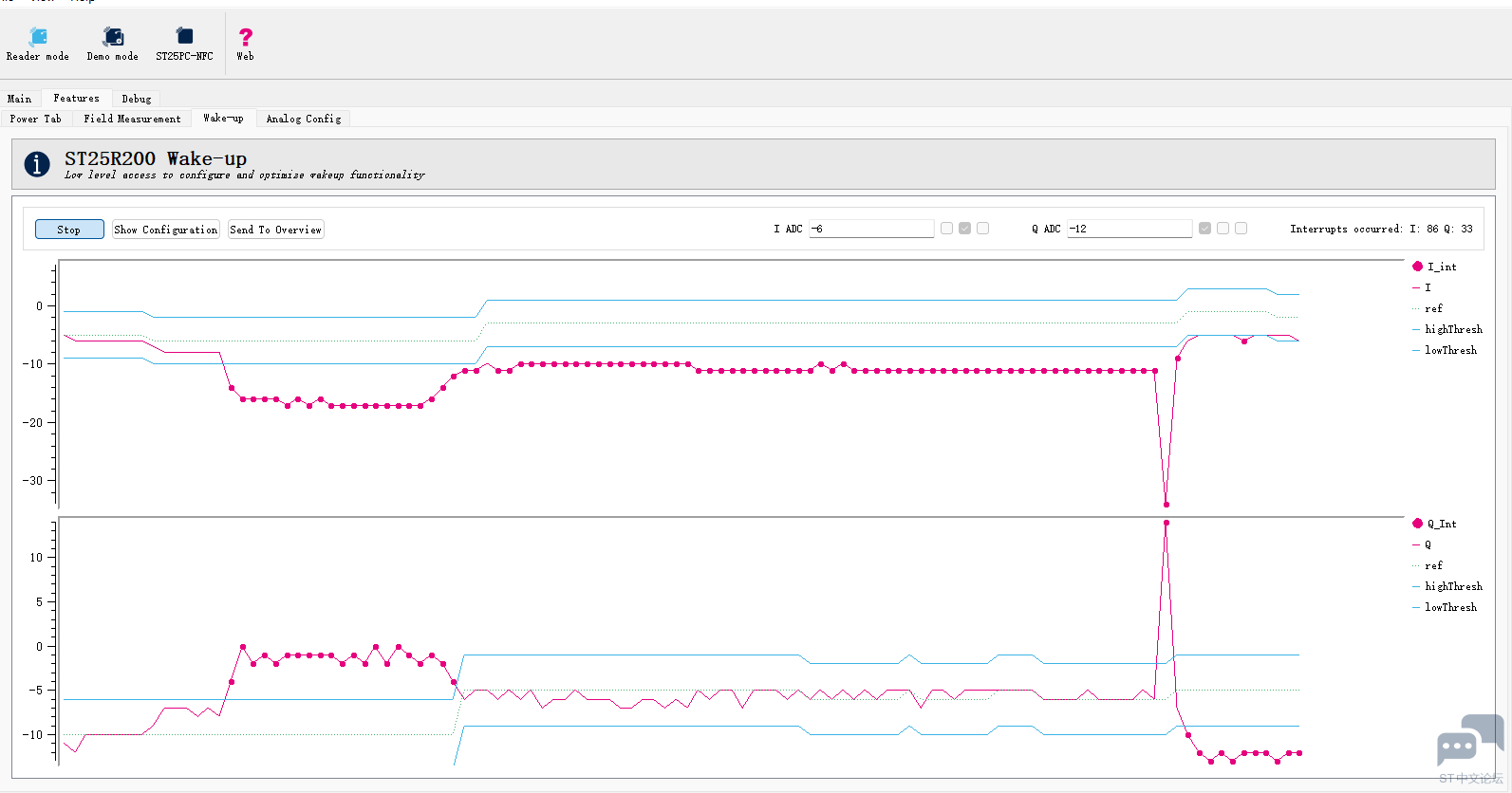Go to the Main tab
This screenshot has width=1512, height=793.
(20, 99)
